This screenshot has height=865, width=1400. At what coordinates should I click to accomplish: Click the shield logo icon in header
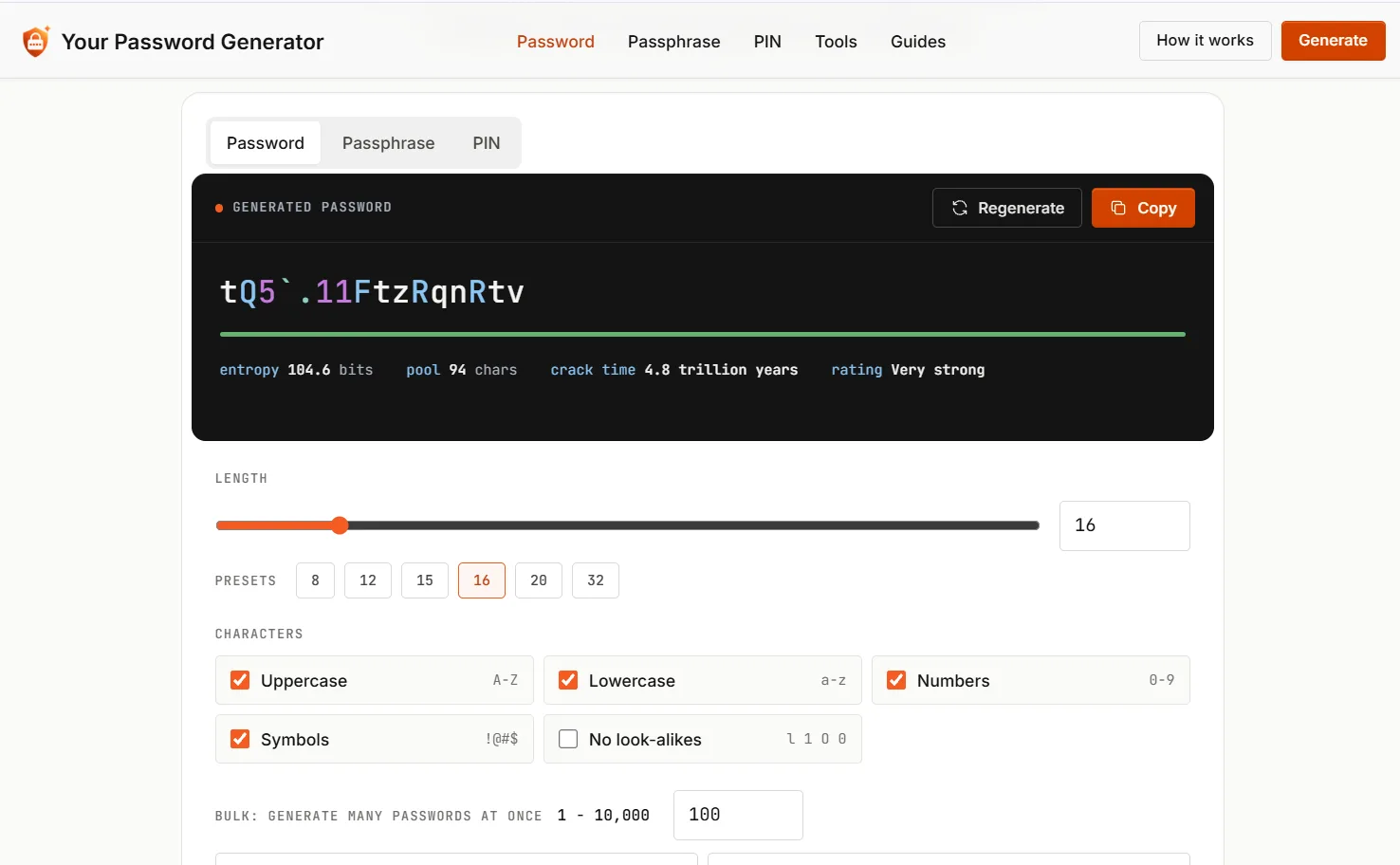tap(36, 41)
